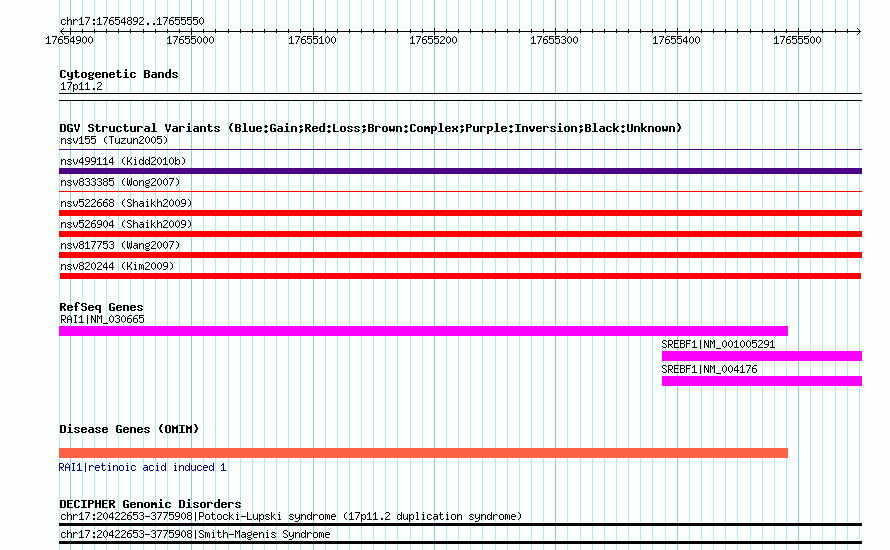The image size is (890, 550).
Task: Click ruler tick label 17655200
Action: pos(433,40)
